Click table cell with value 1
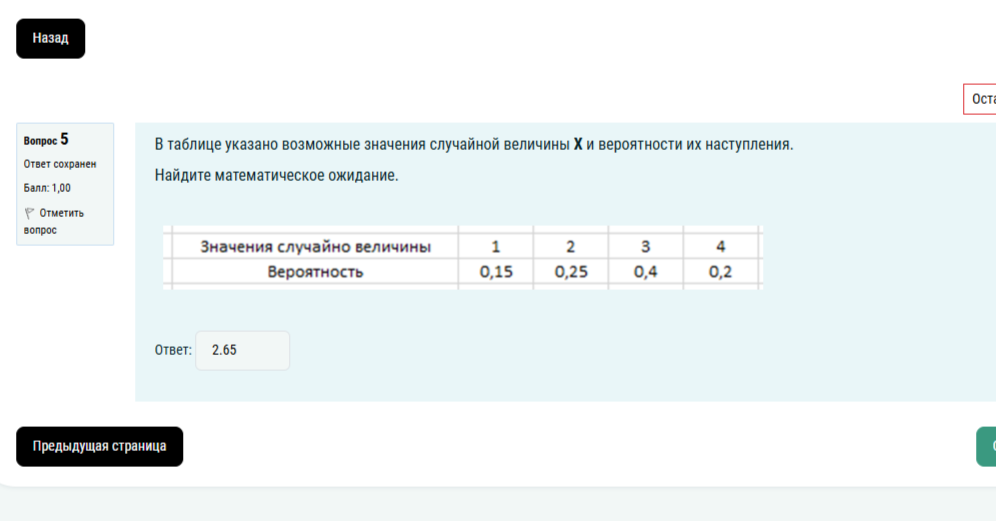996x521 pixels. pos(495,247)
